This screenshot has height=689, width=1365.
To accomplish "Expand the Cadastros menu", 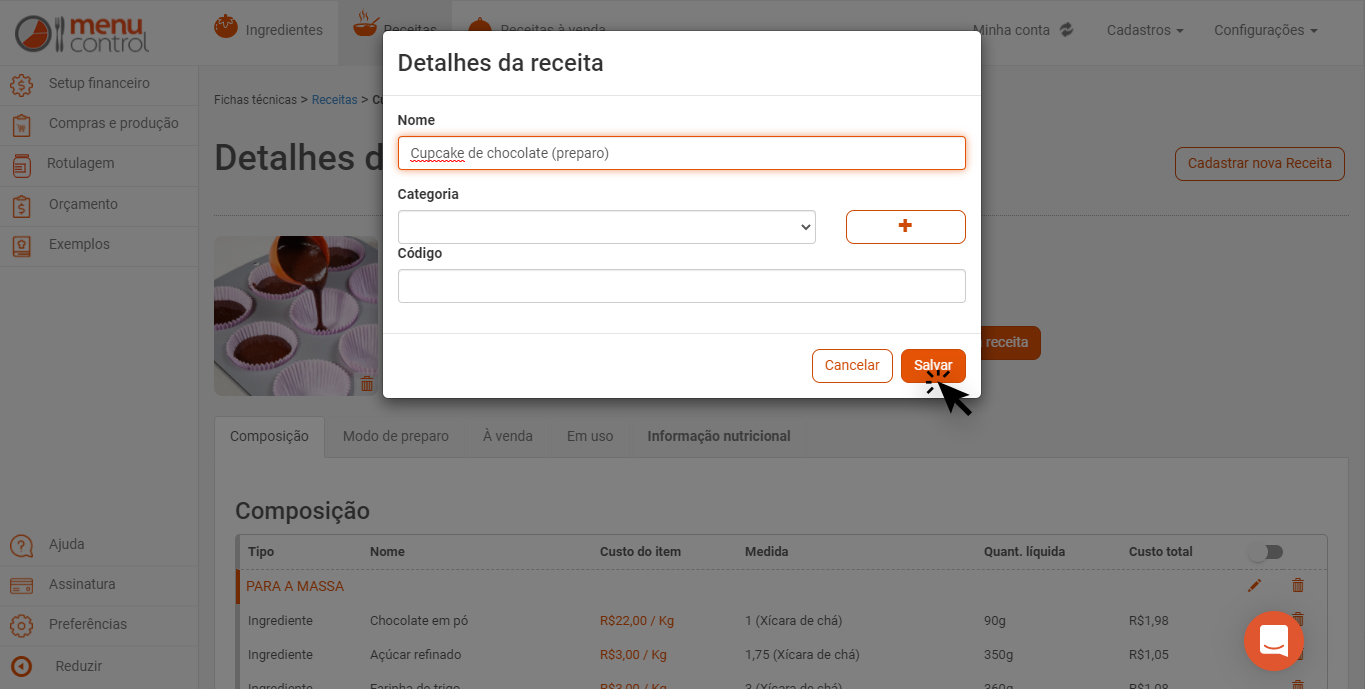I will pyautogui.click(x=1145, y=30).
